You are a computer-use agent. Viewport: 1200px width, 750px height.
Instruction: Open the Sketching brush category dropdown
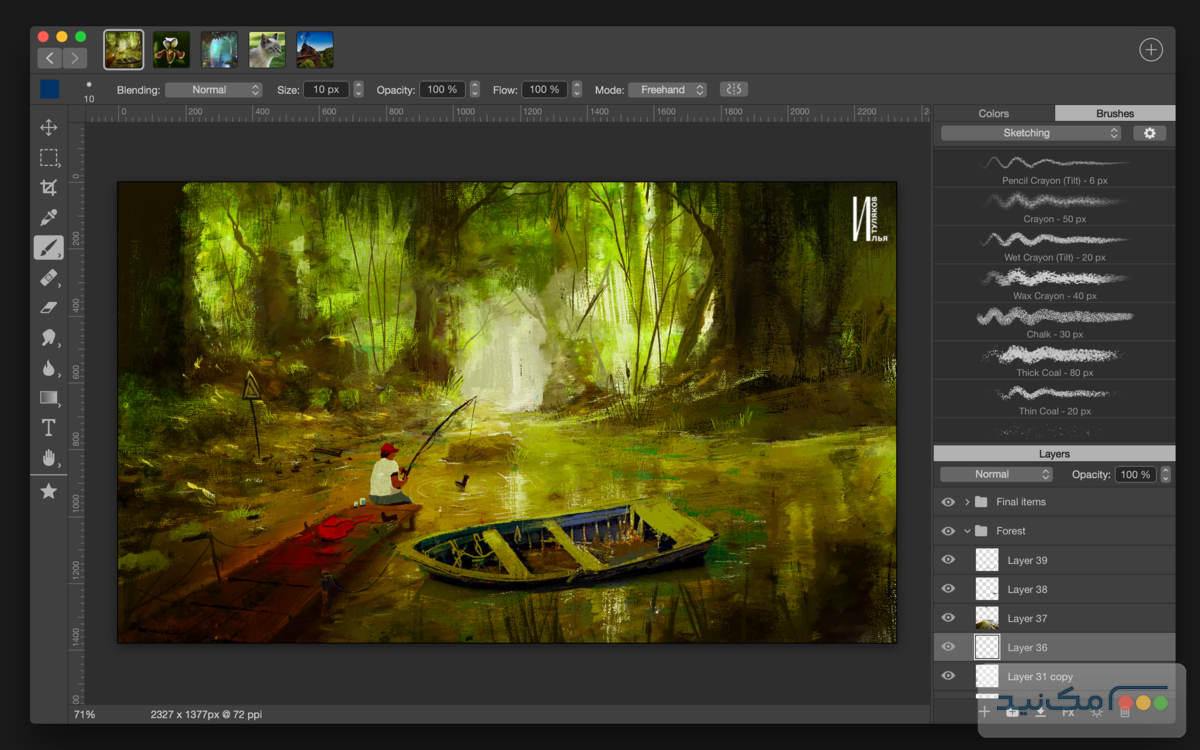pos(1030,132)
